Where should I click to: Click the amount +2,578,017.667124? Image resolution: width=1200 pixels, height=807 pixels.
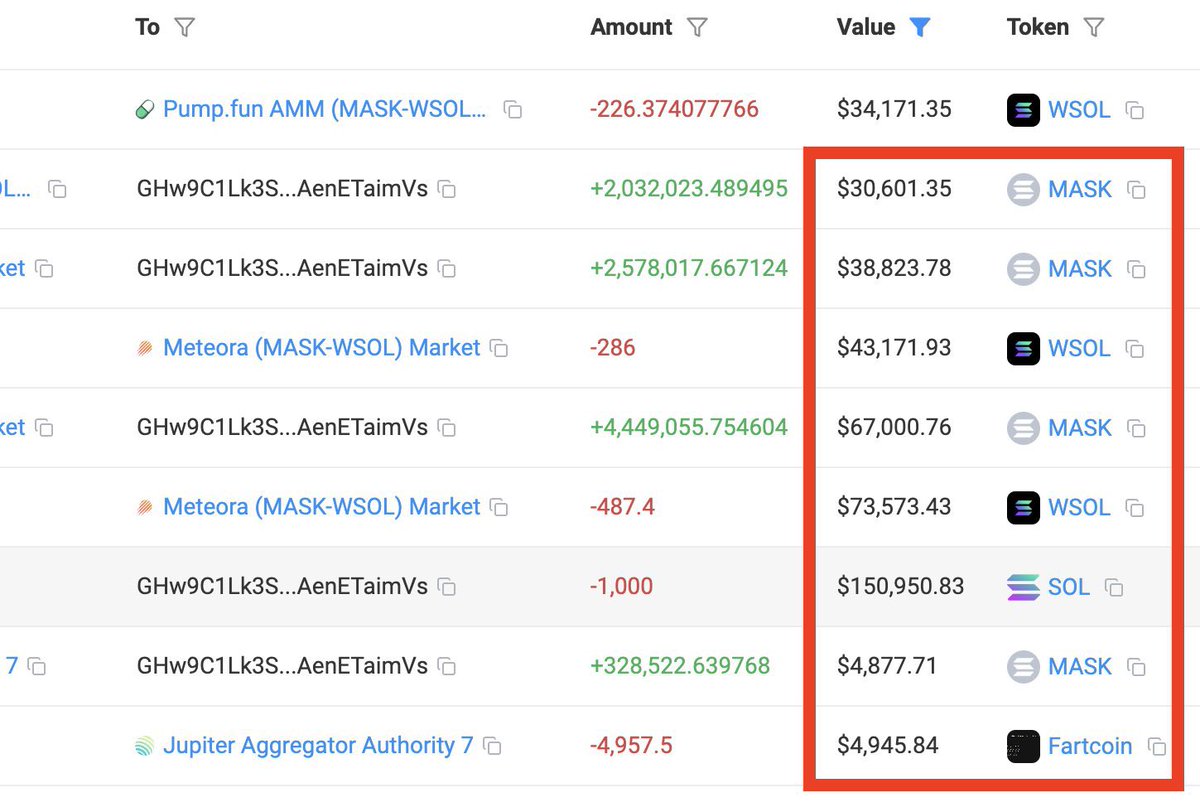(x=689, y=269)
